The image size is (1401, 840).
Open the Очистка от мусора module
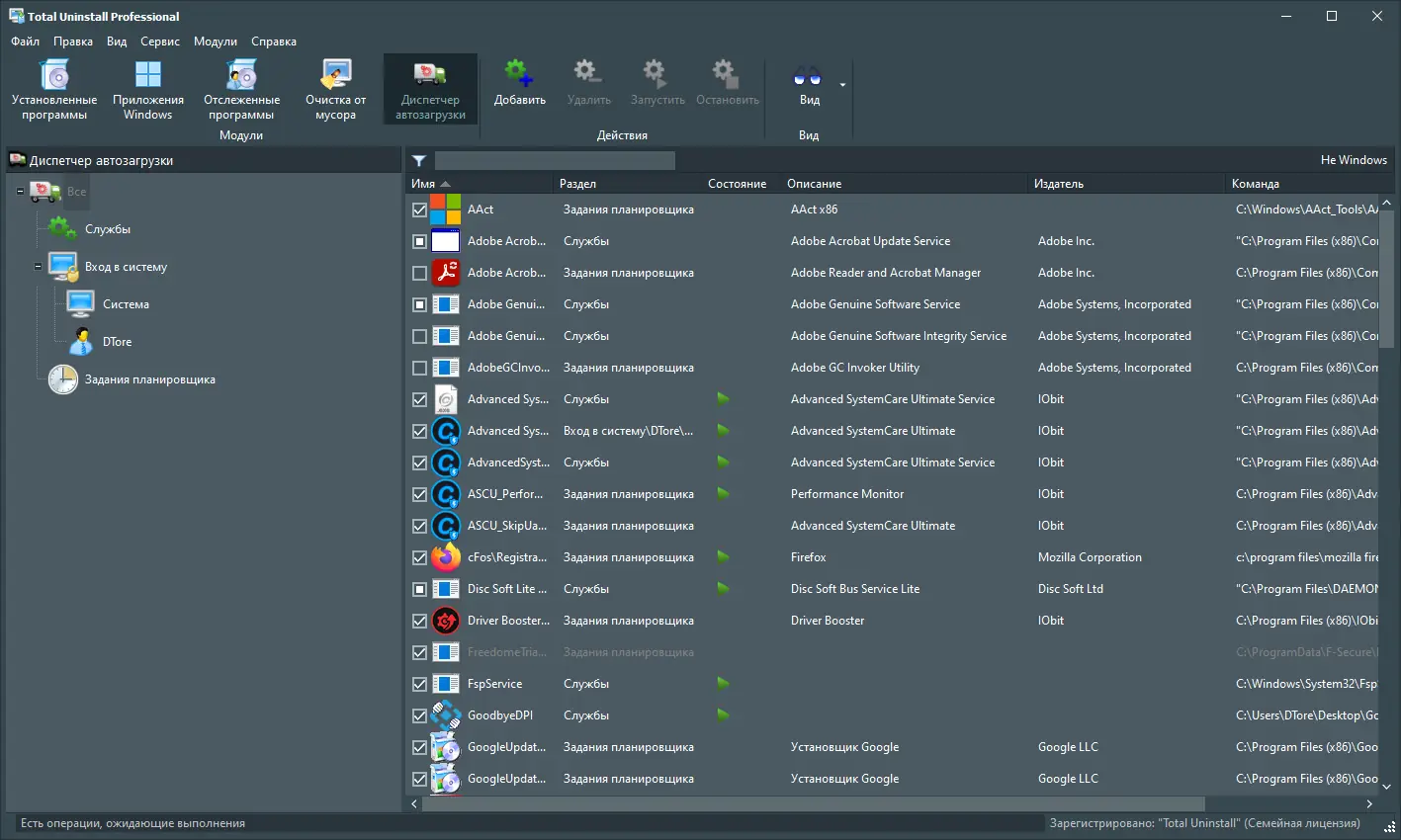click(335, 89)
